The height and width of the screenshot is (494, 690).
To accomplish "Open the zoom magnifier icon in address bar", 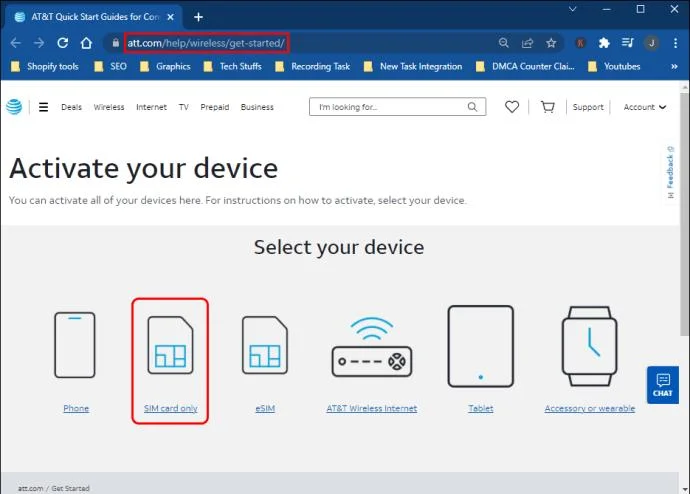I will point(504,43).
